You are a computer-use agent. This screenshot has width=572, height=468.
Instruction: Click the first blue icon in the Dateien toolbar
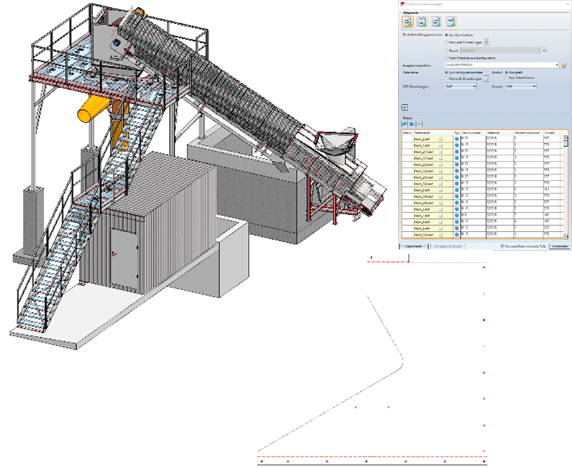[405, 124]
